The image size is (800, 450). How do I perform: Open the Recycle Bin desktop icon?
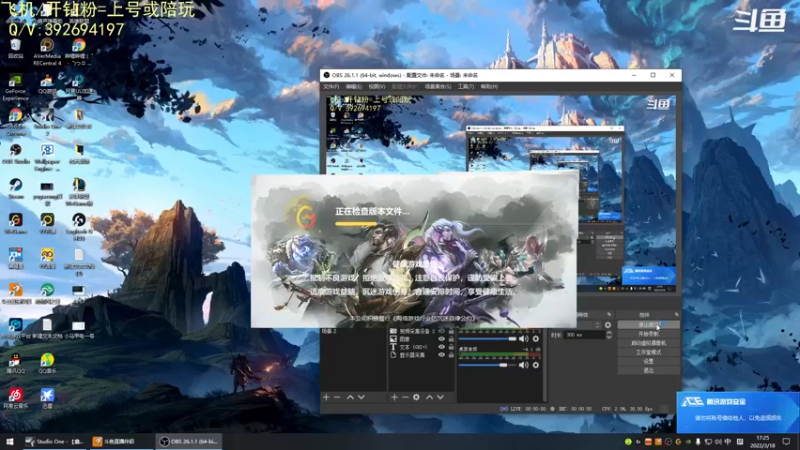click(15, 48)
